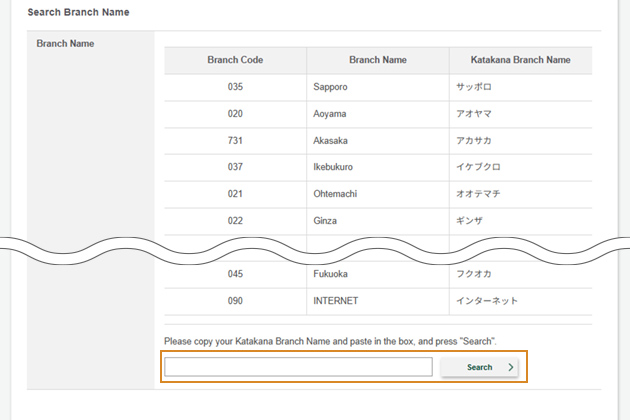This screenshot has height=420, width=630.
Task: Click the Katakana branch name input box
Action: click(298, 367)
